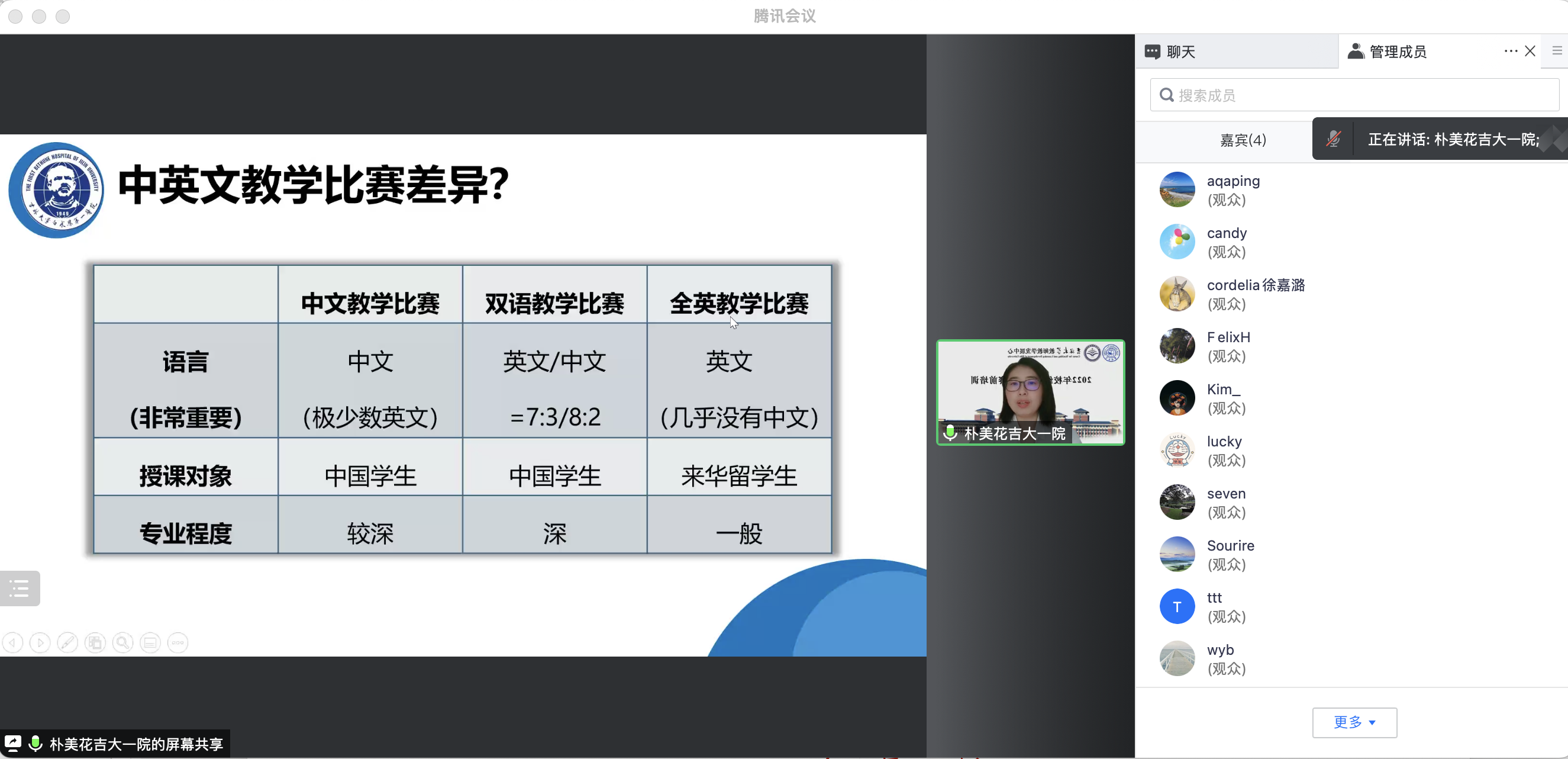Go to the previous slide arrow
This screenshot has width=1568, height=759.
13,642
